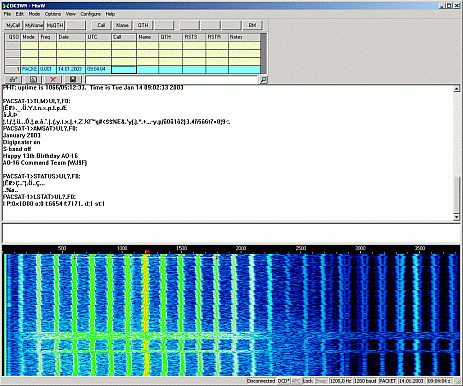
Task: Click the red frequency marker flag on waterfall
Action: tap(147, 252)
